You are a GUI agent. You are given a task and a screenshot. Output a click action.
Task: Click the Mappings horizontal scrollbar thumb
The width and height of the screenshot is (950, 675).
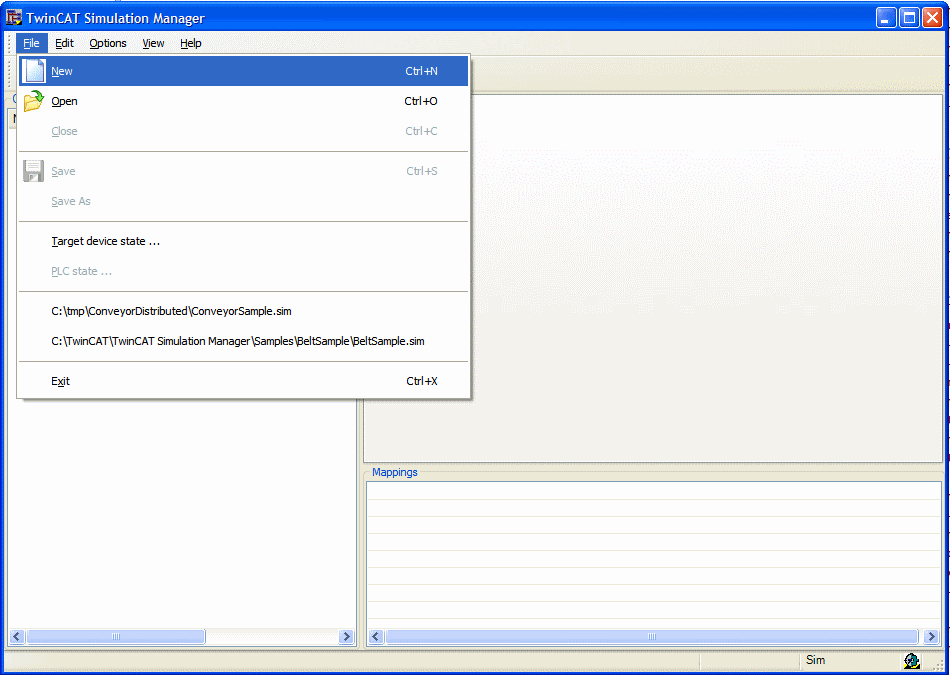click(x=652, y=636)
